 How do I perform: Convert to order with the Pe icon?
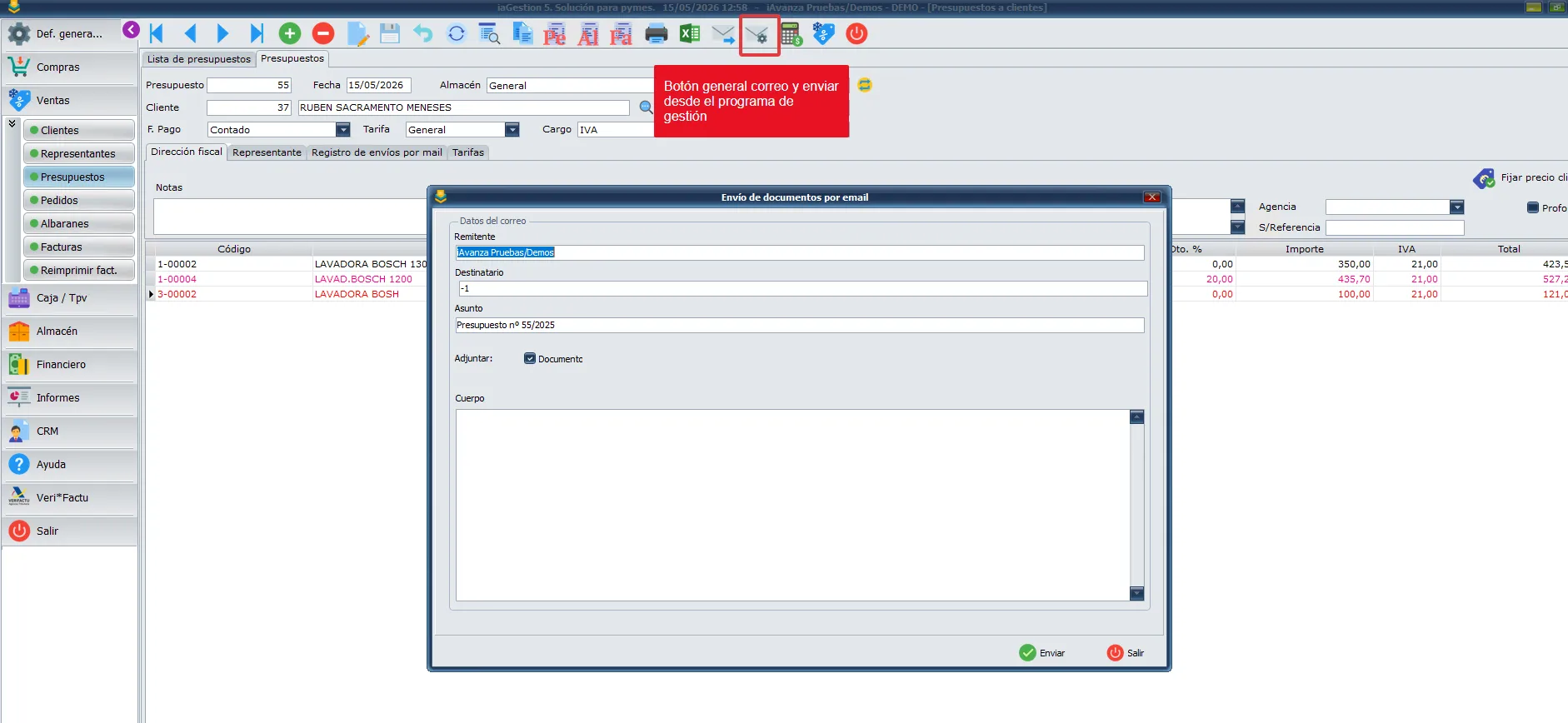click(555, 34)
